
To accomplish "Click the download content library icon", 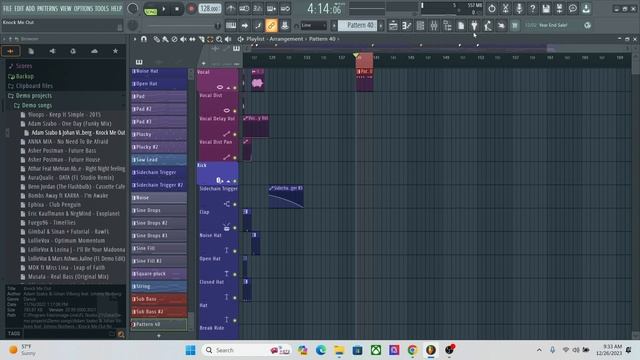I will click(586, 9).
